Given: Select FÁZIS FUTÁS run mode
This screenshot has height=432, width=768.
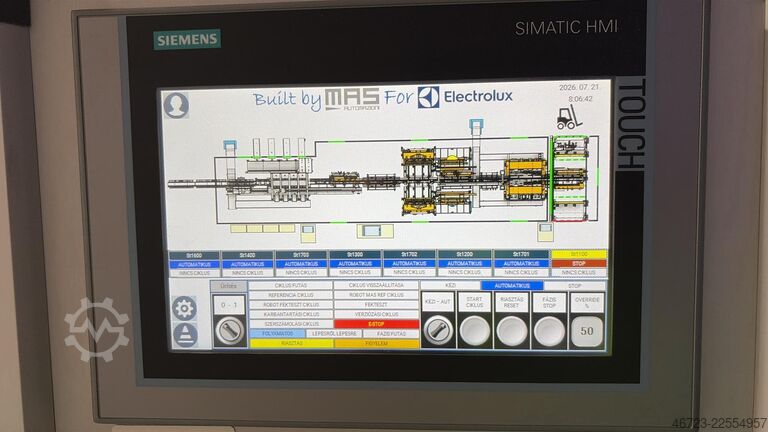Looking at the screenshot, I should click(391, 334).
